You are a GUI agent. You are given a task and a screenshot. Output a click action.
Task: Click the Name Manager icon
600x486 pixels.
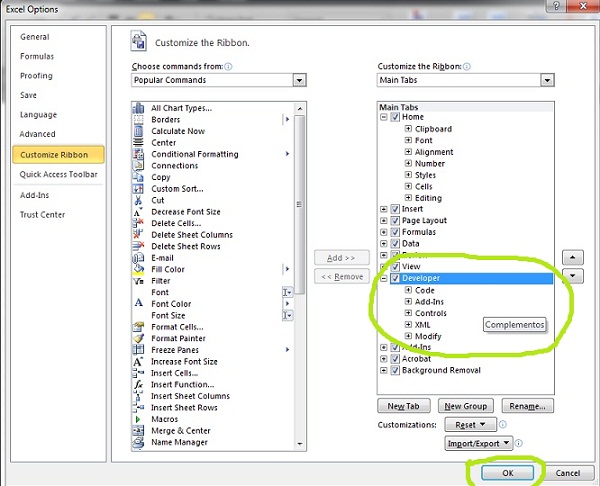[138, 442]
